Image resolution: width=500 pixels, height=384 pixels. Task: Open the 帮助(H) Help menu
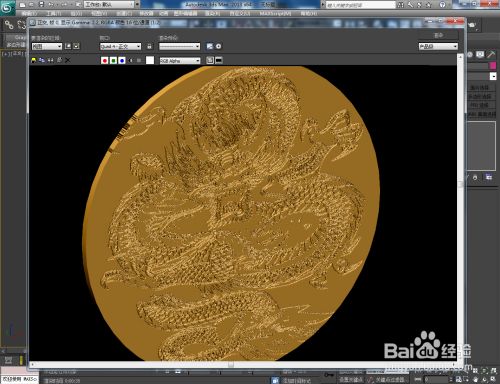pyautogui.click(x=309, y=13)
